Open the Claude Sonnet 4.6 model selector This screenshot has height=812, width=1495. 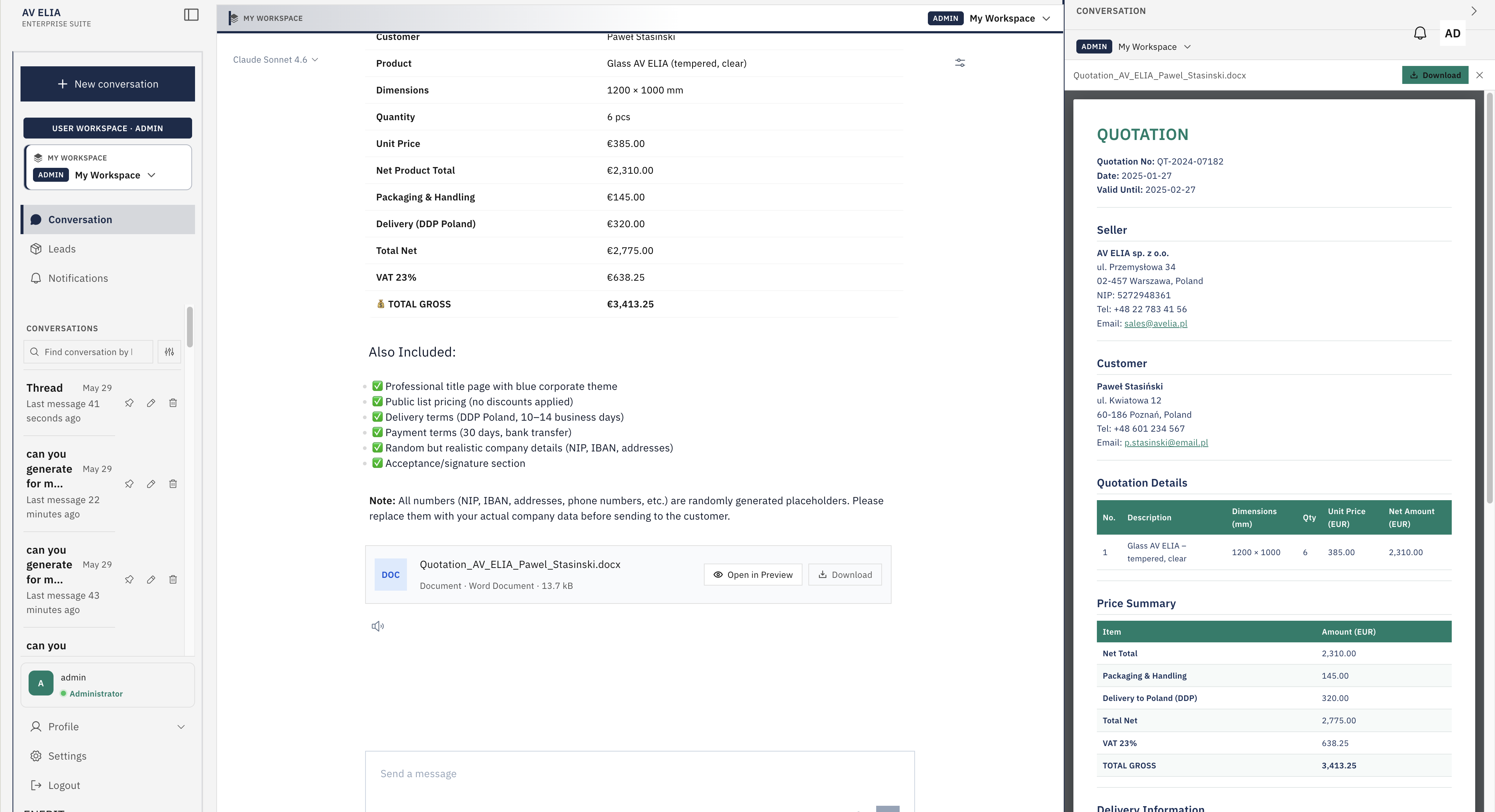pyautogui.click(x=276, y=60)
